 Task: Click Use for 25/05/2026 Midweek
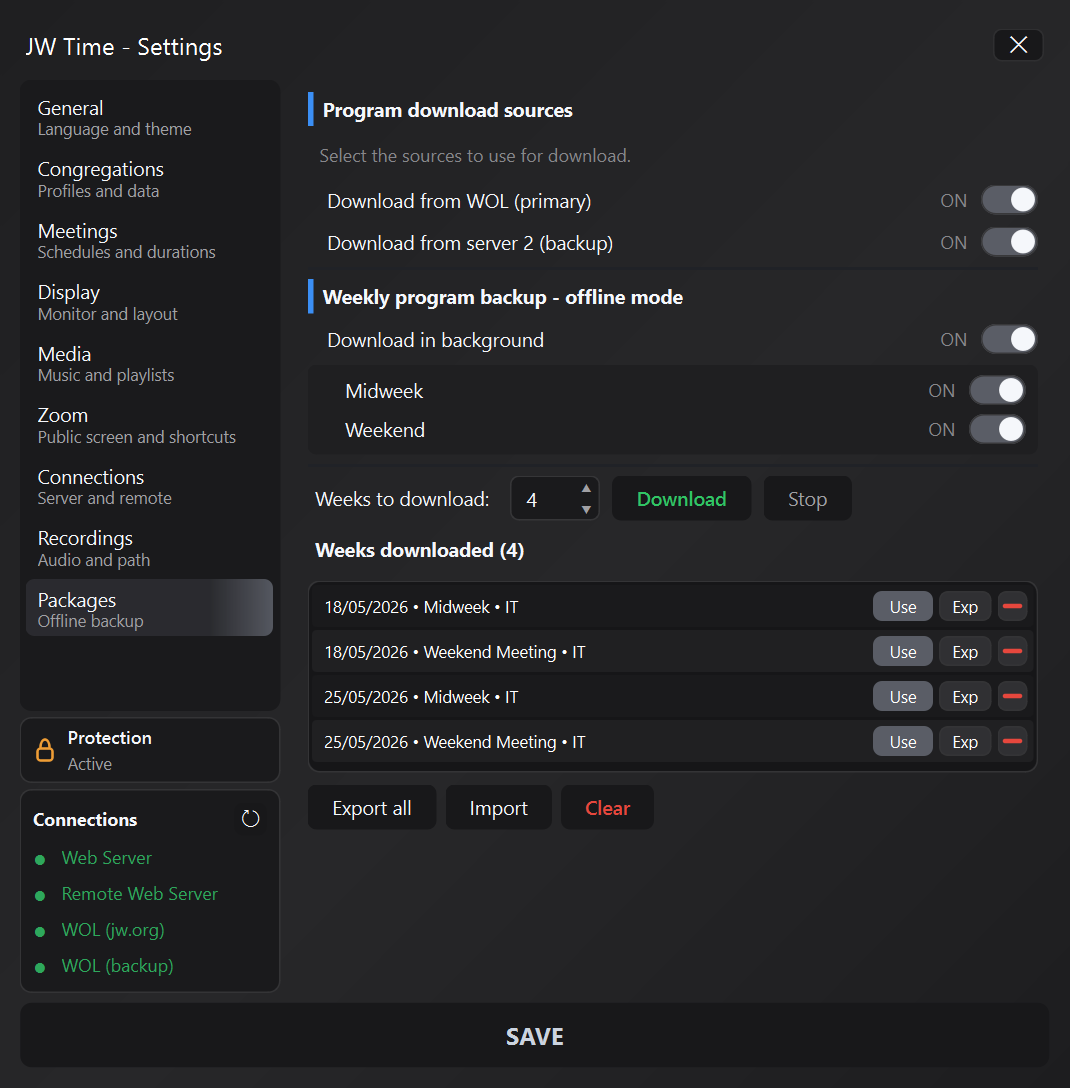pos(903,697)
